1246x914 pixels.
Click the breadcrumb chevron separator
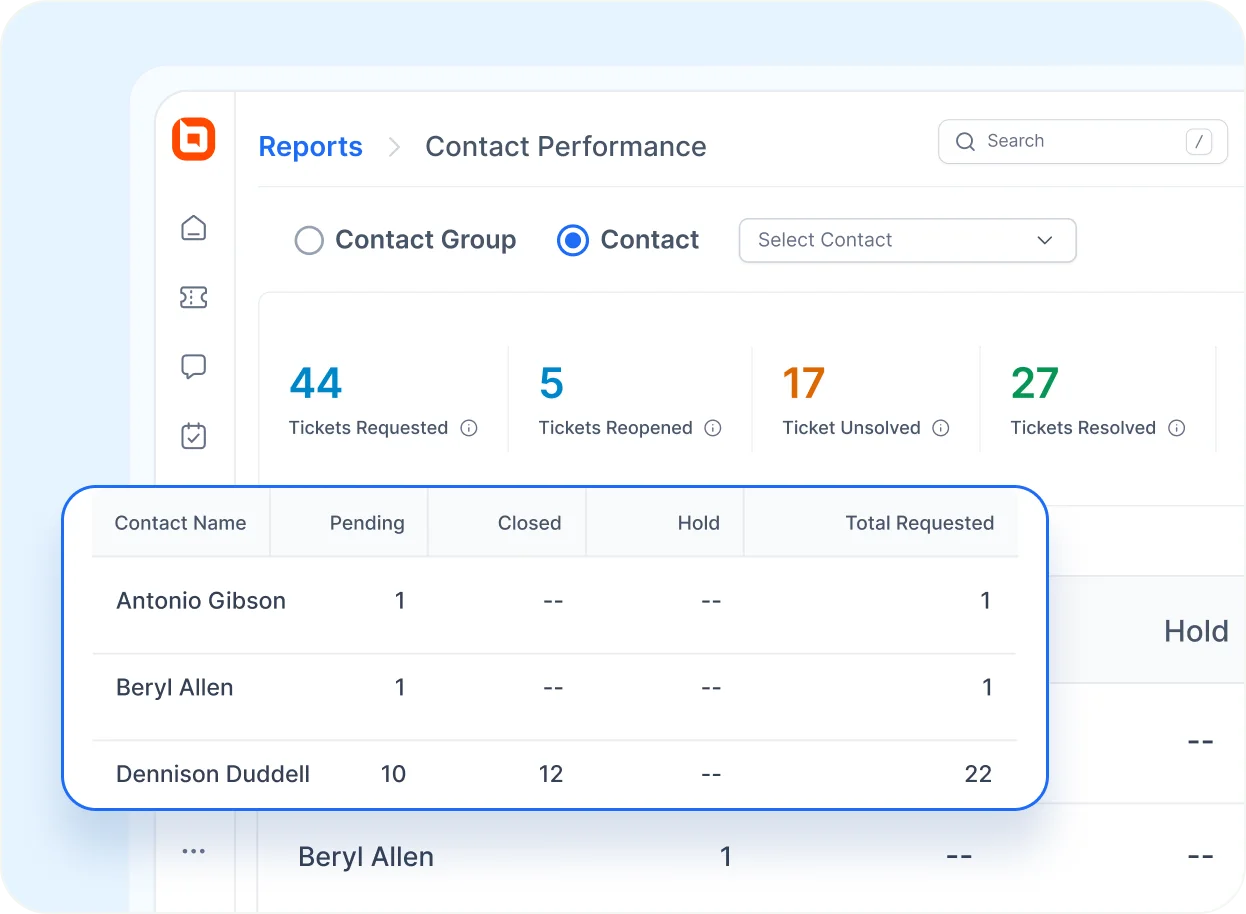[x=394, y=147]
